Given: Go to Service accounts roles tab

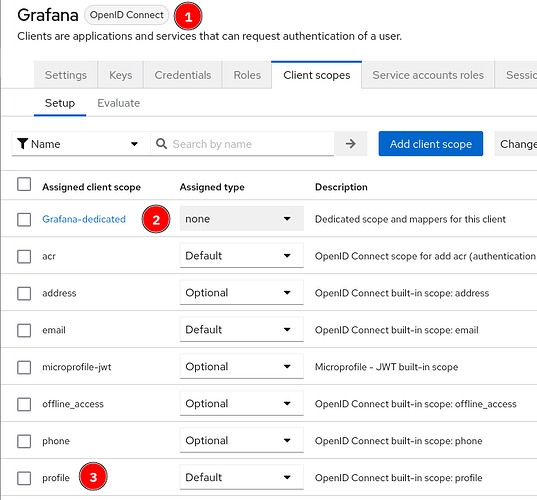Looking at the screenshot, I should 428,75.
